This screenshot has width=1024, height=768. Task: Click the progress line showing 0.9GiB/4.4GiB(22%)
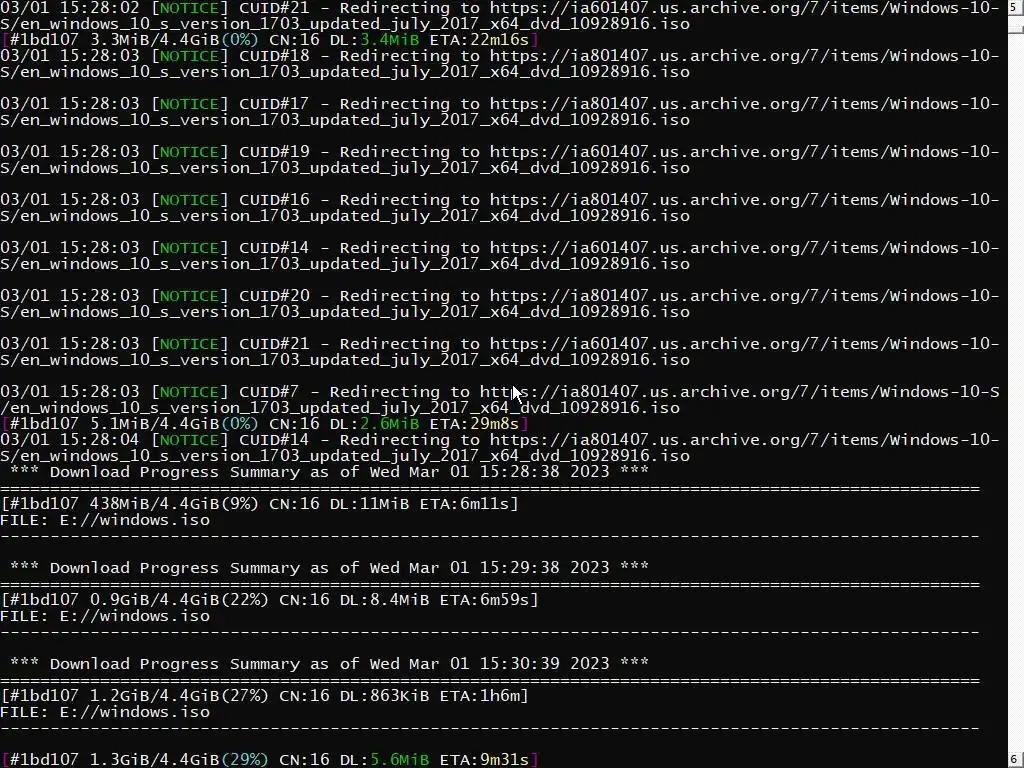click(x=270, y=600)
